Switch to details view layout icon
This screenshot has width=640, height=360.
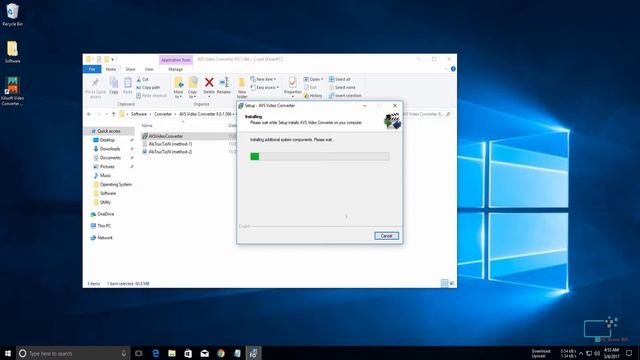click(444, 283)
